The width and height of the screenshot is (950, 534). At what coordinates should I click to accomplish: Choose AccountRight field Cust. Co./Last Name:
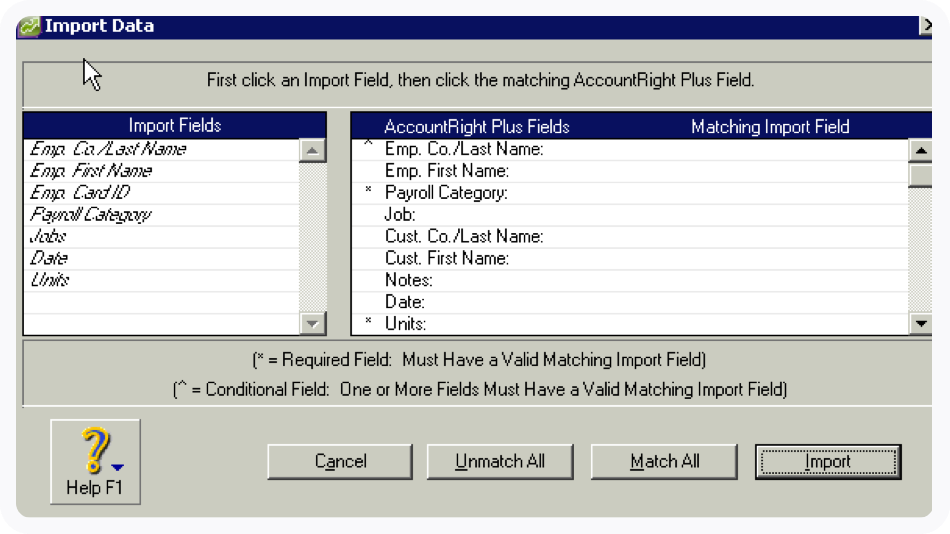pyautogui.click(x=630, y=236)
